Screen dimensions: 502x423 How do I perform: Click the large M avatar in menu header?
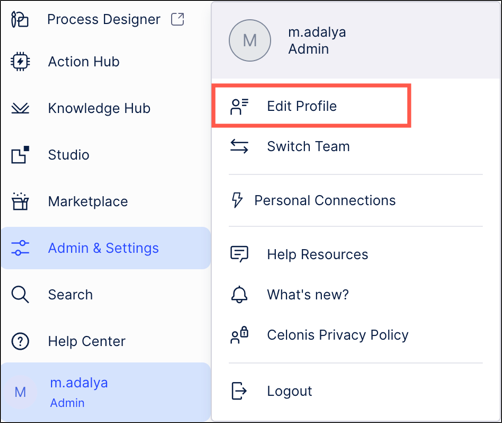point(250,40)
